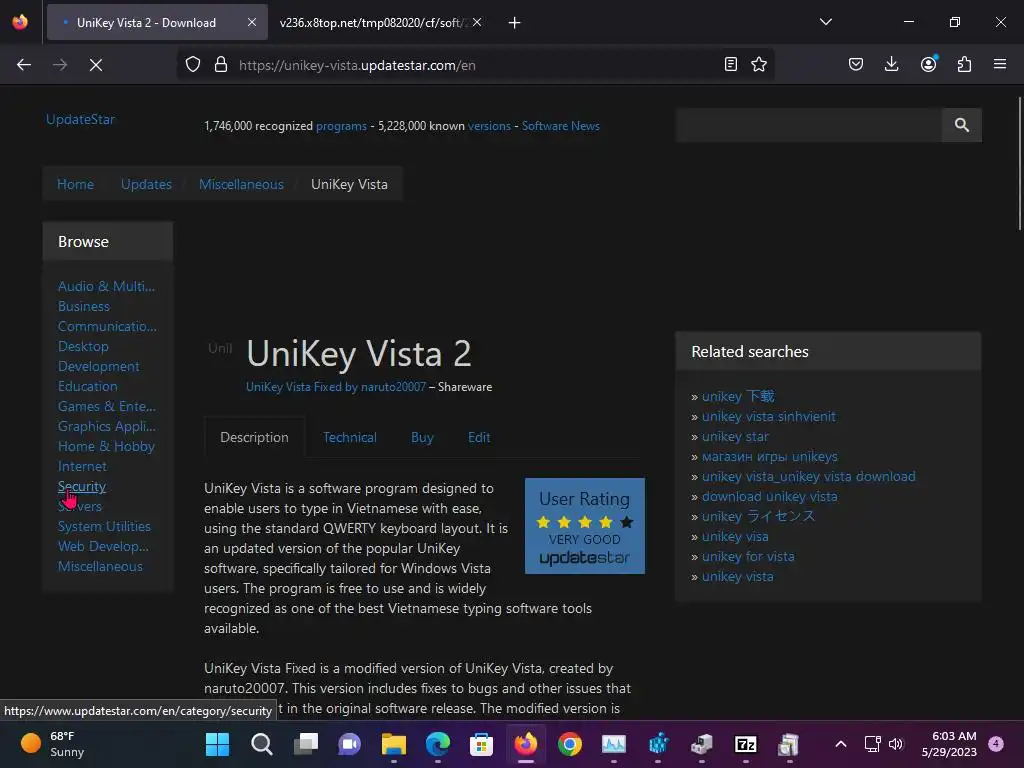Open Microsoft Store from taskbar
Viewport: 1024px width, 768px height.
[481, 744]
